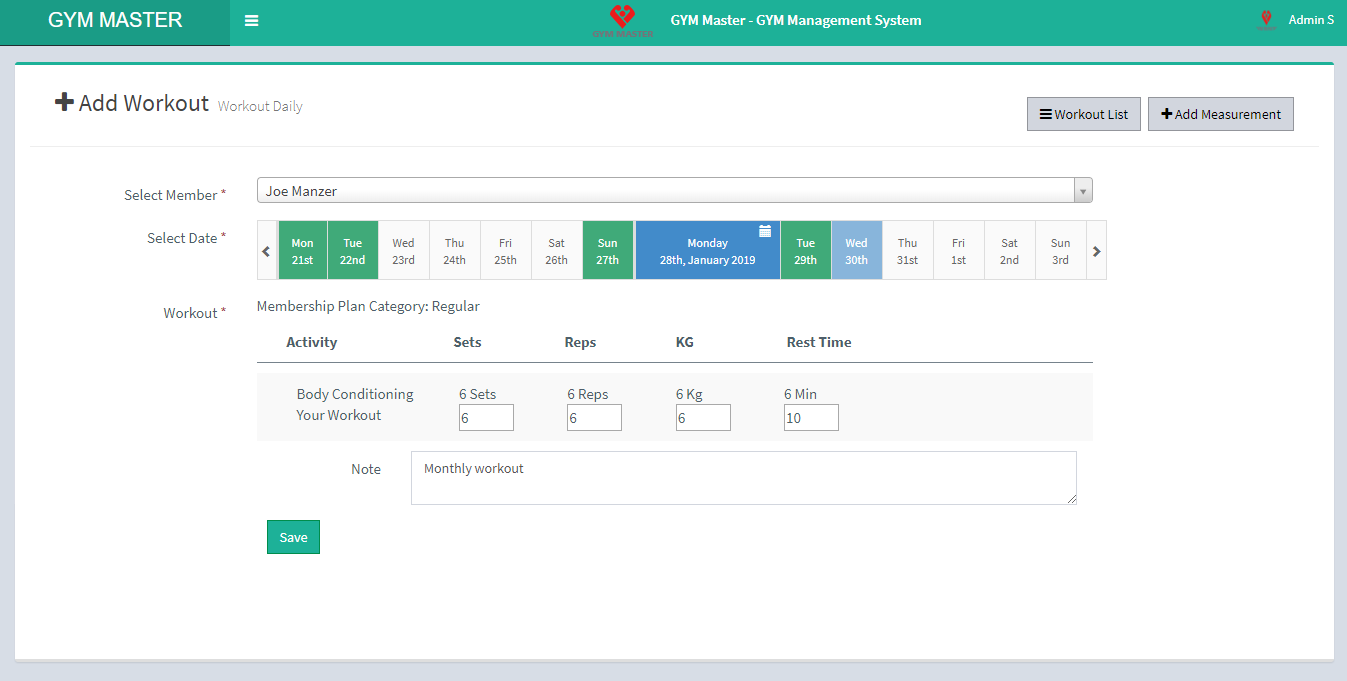Click the calendar icon on selected date
1347x681 pixels.
[x=765, y=231]
